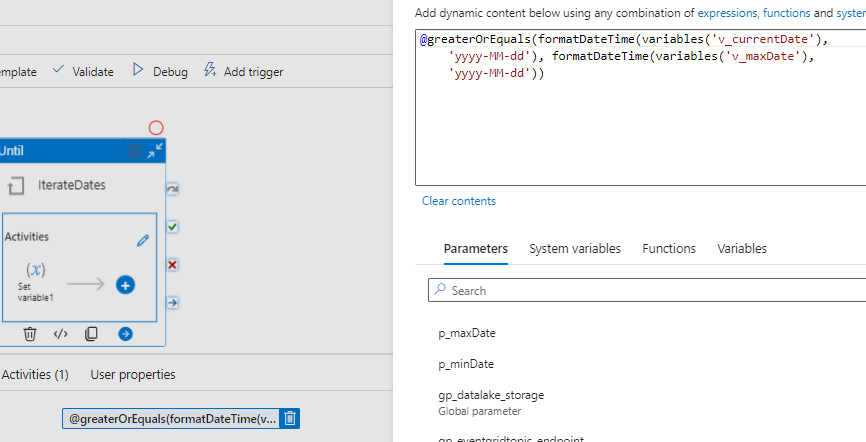The height and width of the screenshot is (442, 866).
Task: Click the Upon Skip dependency handle
Action: point(172,189)
